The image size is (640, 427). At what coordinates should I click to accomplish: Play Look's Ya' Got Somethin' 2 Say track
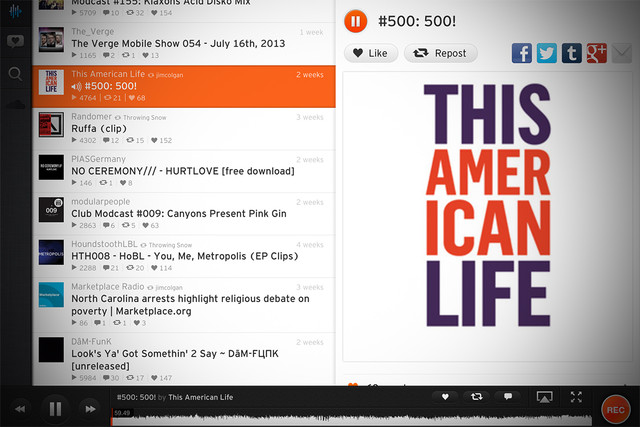tap(184, 359)
